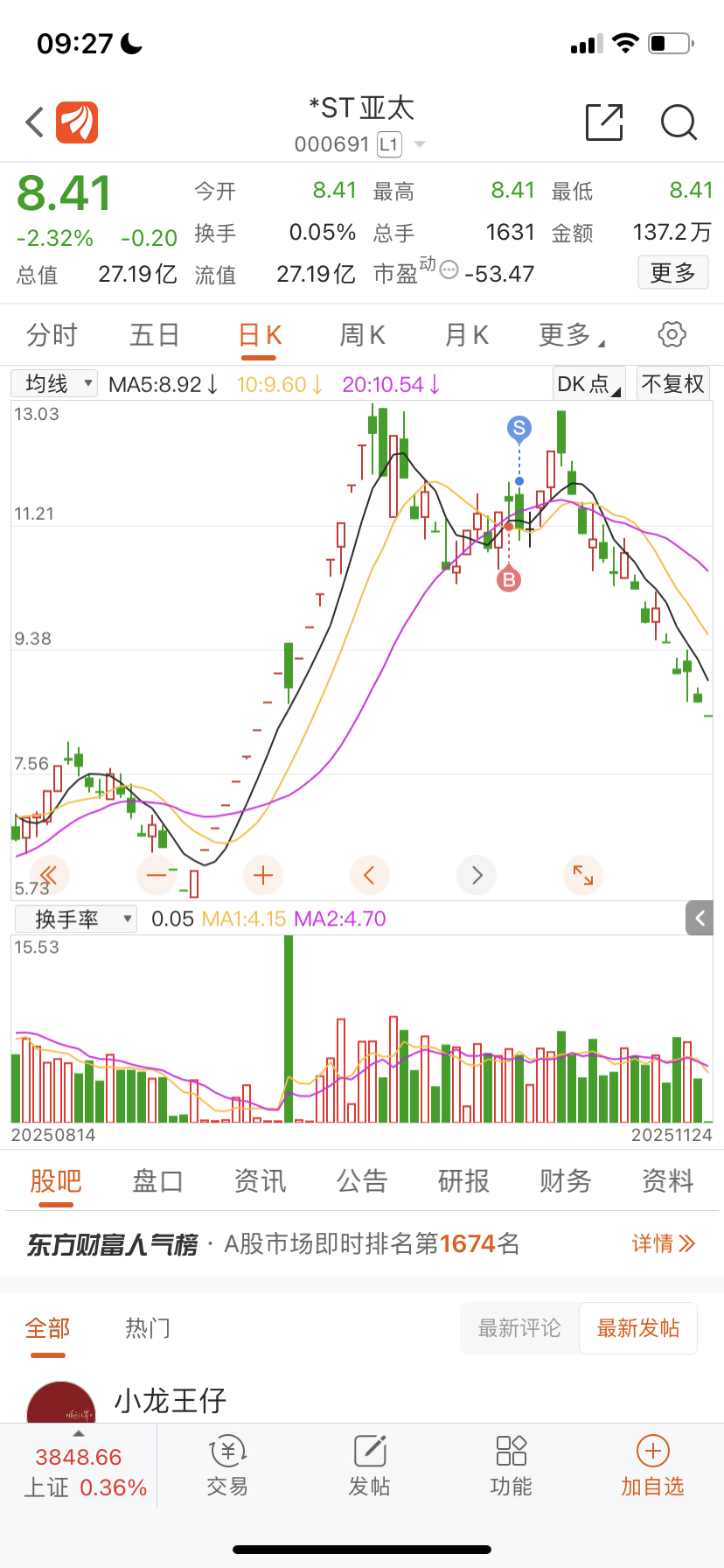Viewport: 724px width, 1568px height.
Task: Share the stock page via export icon
Action: 604,122
